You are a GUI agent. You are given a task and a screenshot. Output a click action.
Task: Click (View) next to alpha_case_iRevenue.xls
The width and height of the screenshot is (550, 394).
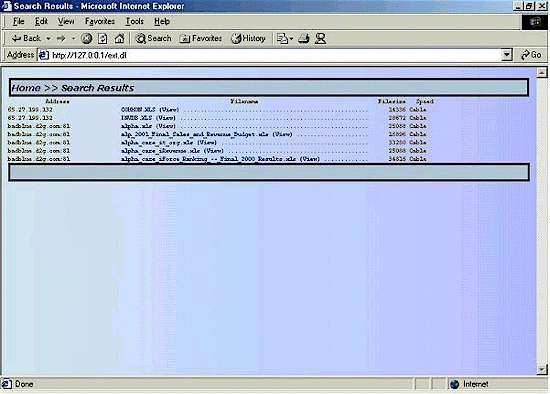click(214, 151)
